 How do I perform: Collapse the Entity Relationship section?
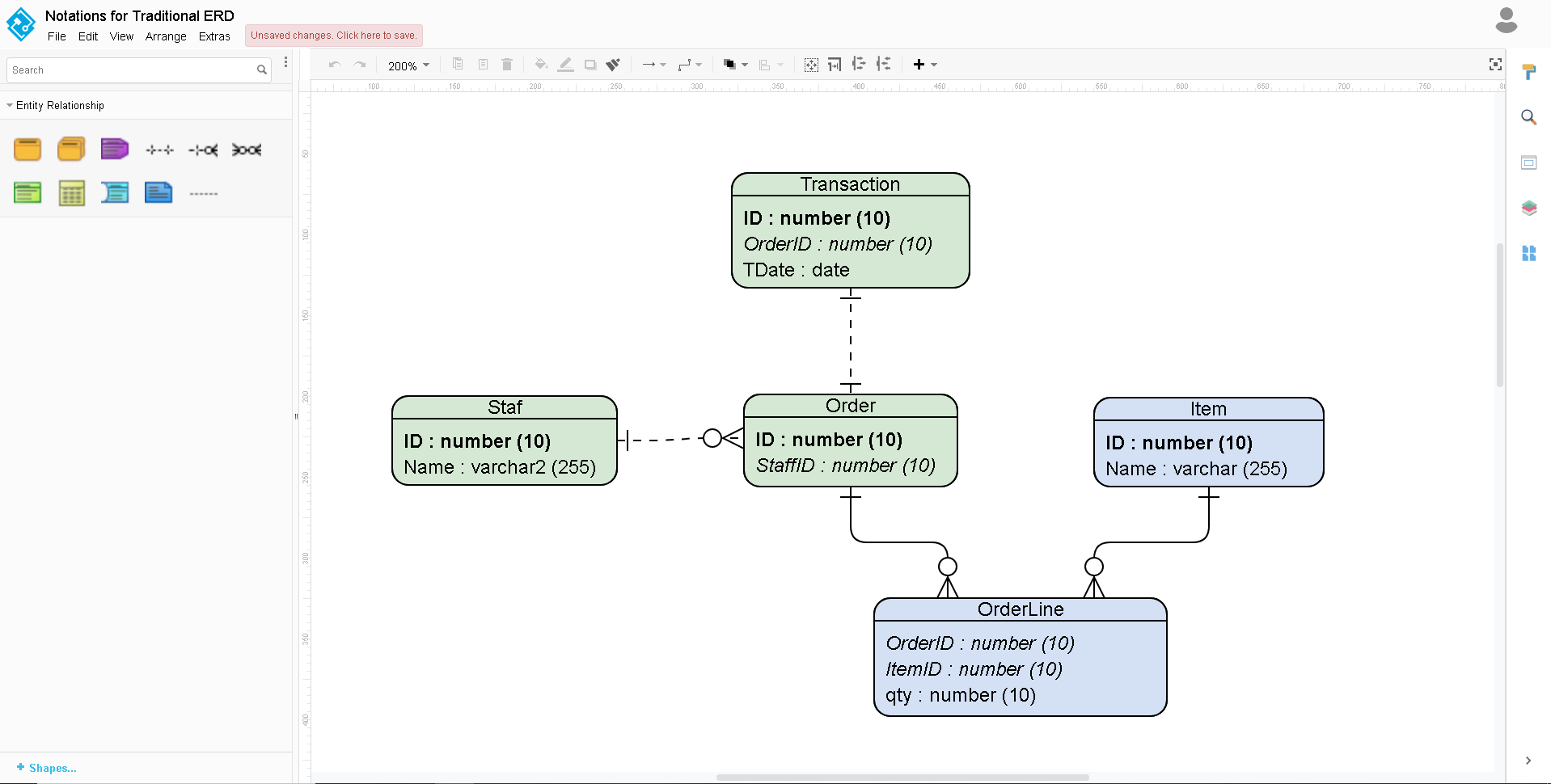click(8, 105)
